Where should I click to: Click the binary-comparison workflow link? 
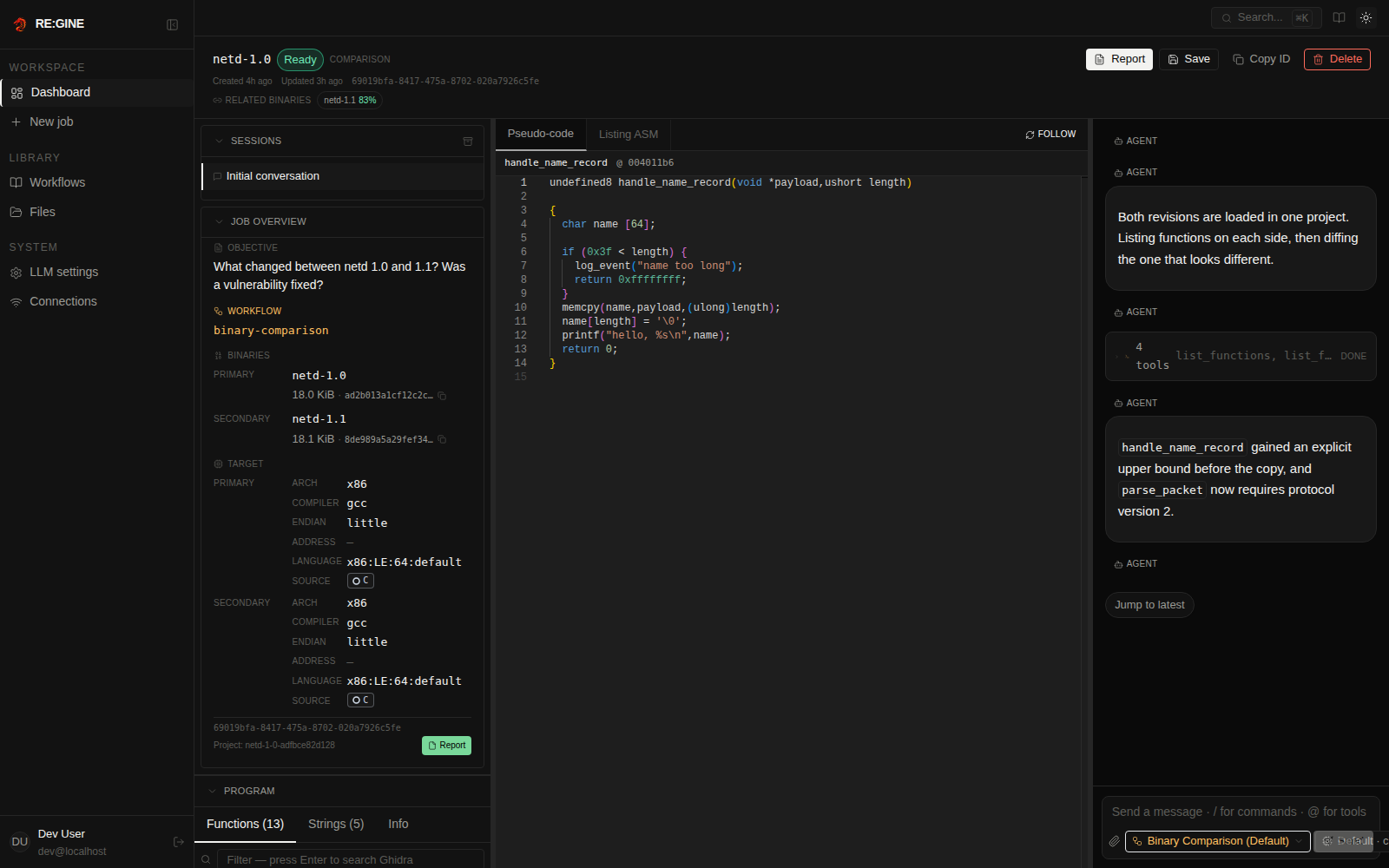271,331
